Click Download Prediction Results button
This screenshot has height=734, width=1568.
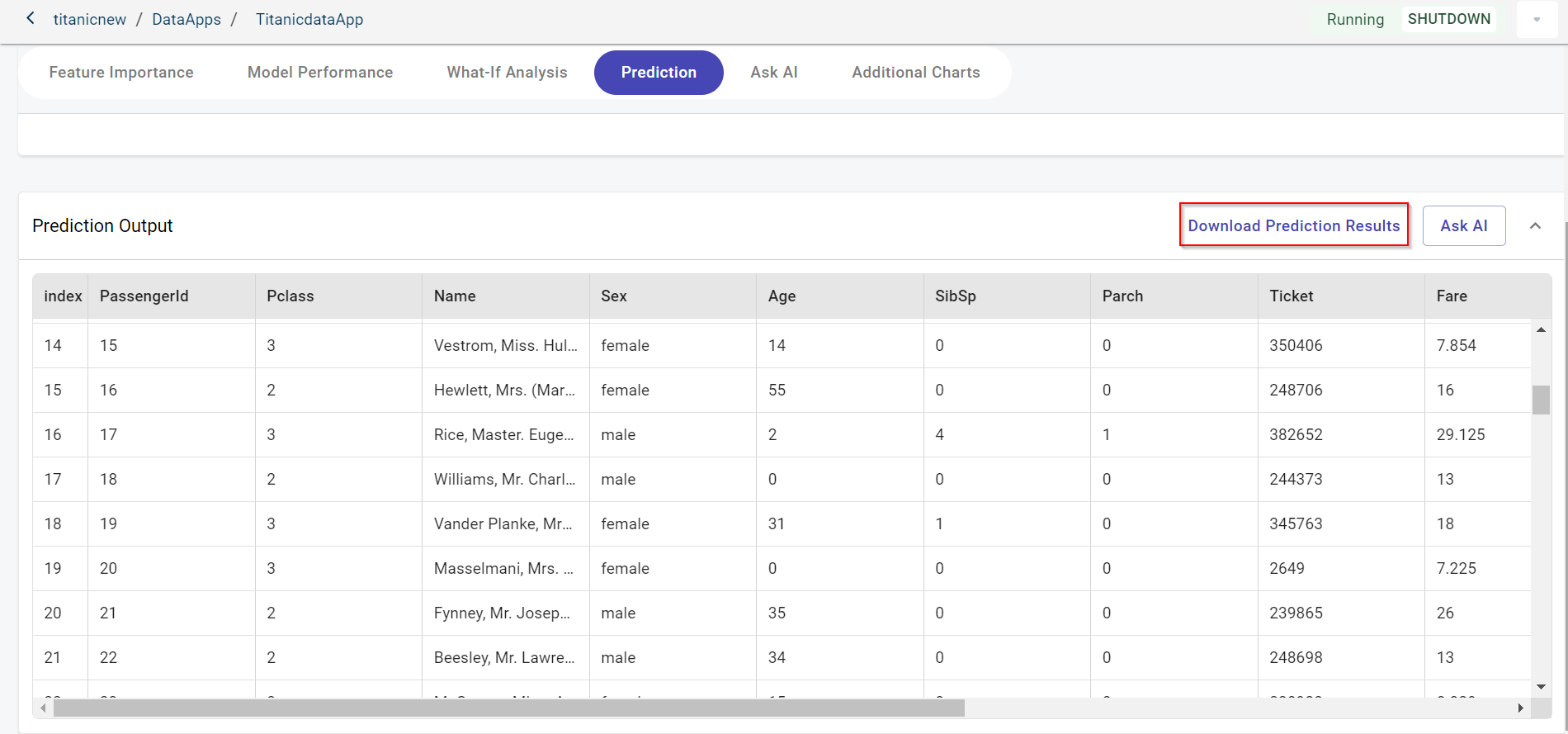pyautogui.click(x=1293, y=225)
